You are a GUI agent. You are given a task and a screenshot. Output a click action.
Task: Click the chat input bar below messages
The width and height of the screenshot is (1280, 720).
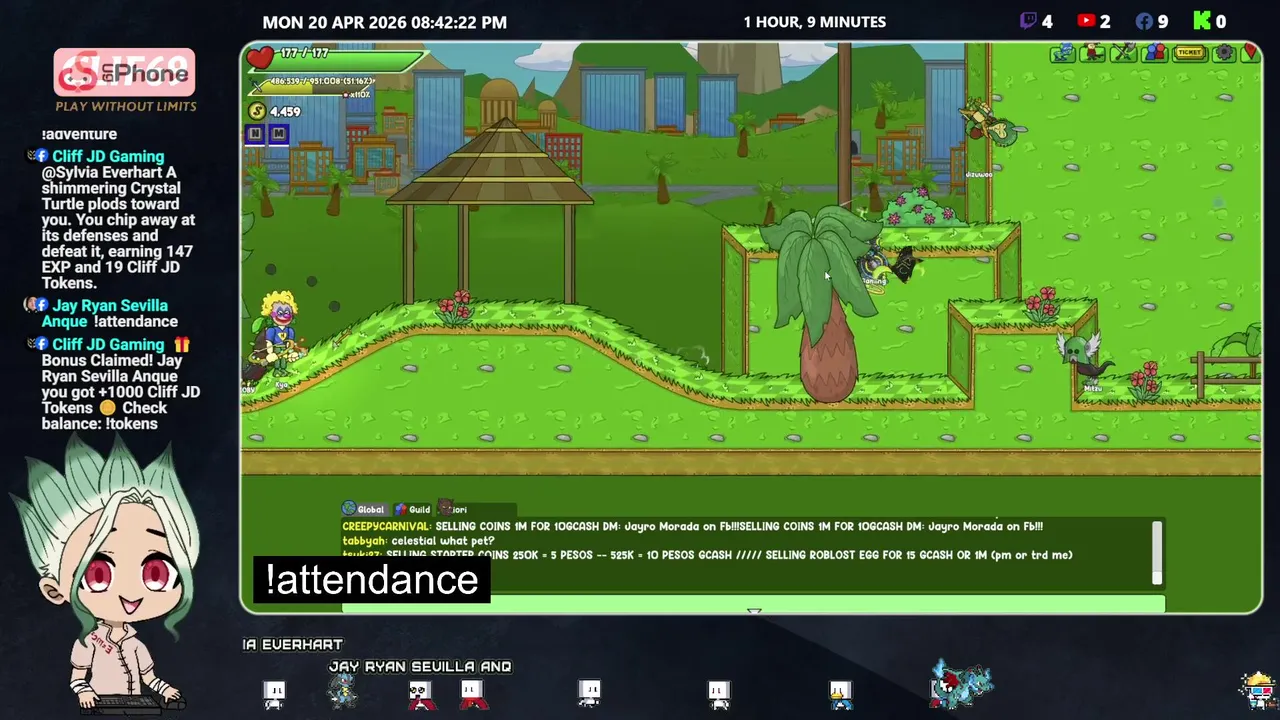(x=753, y=602)
